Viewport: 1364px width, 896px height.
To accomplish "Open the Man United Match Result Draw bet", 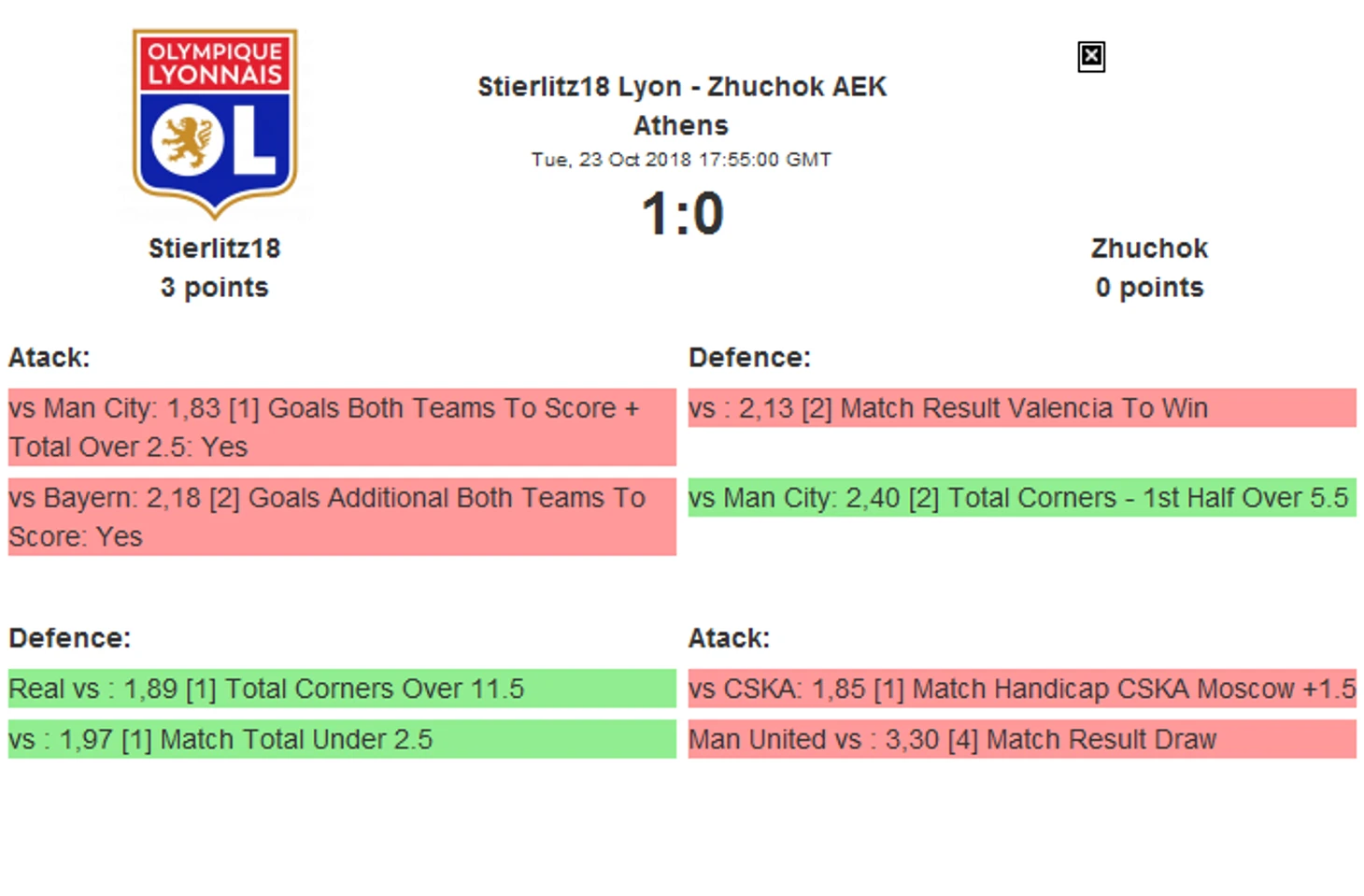I will coord(1022,739).
